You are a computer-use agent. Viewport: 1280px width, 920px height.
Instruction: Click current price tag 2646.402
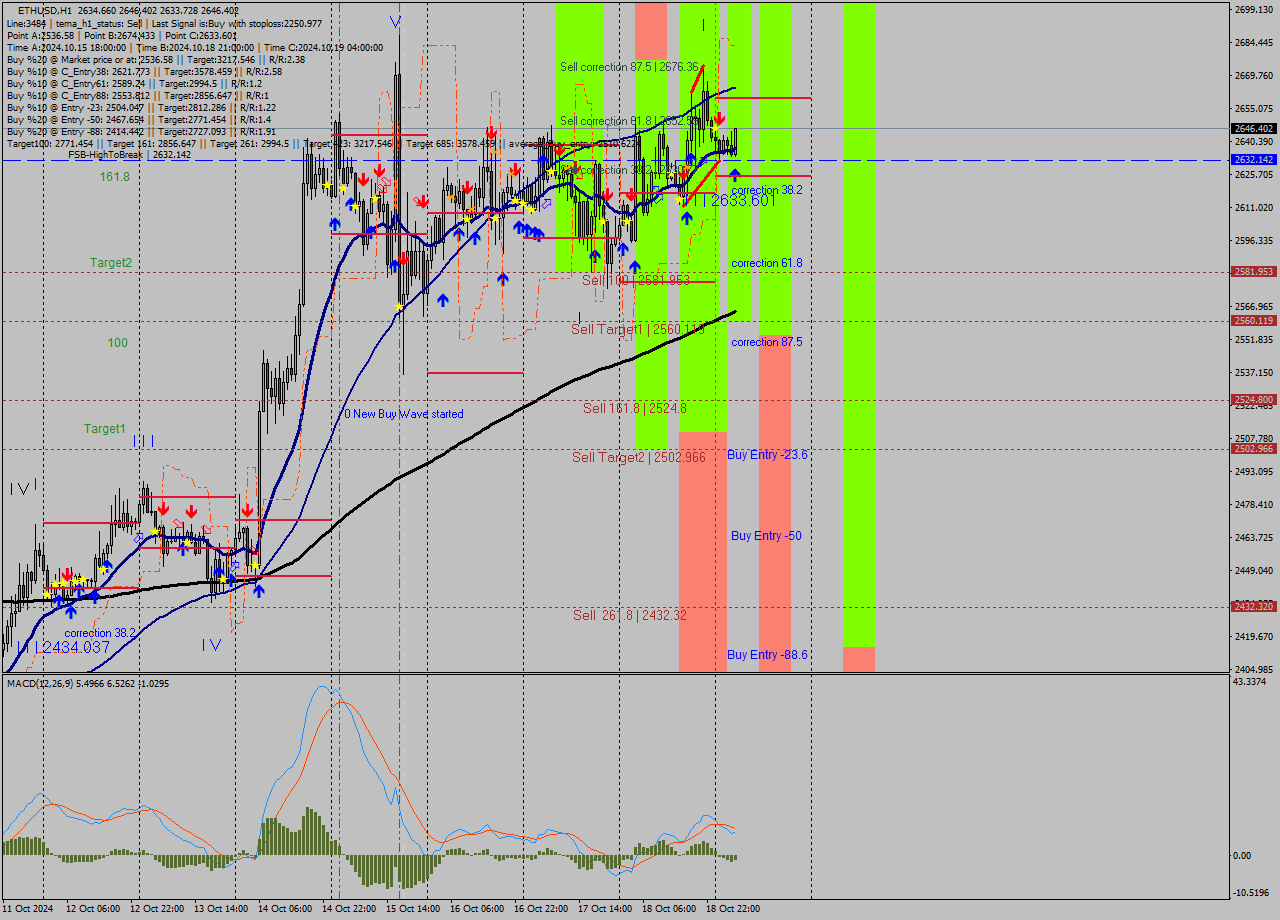(1253, 129)
